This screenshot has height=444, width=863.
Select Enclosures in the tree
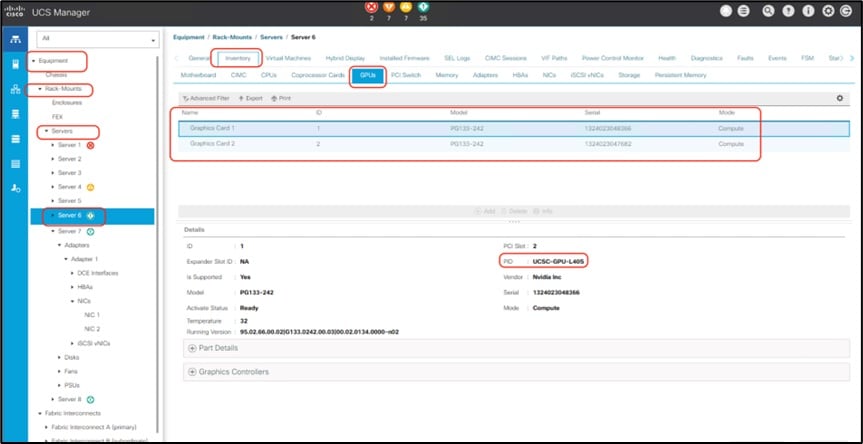coord(67,103)
